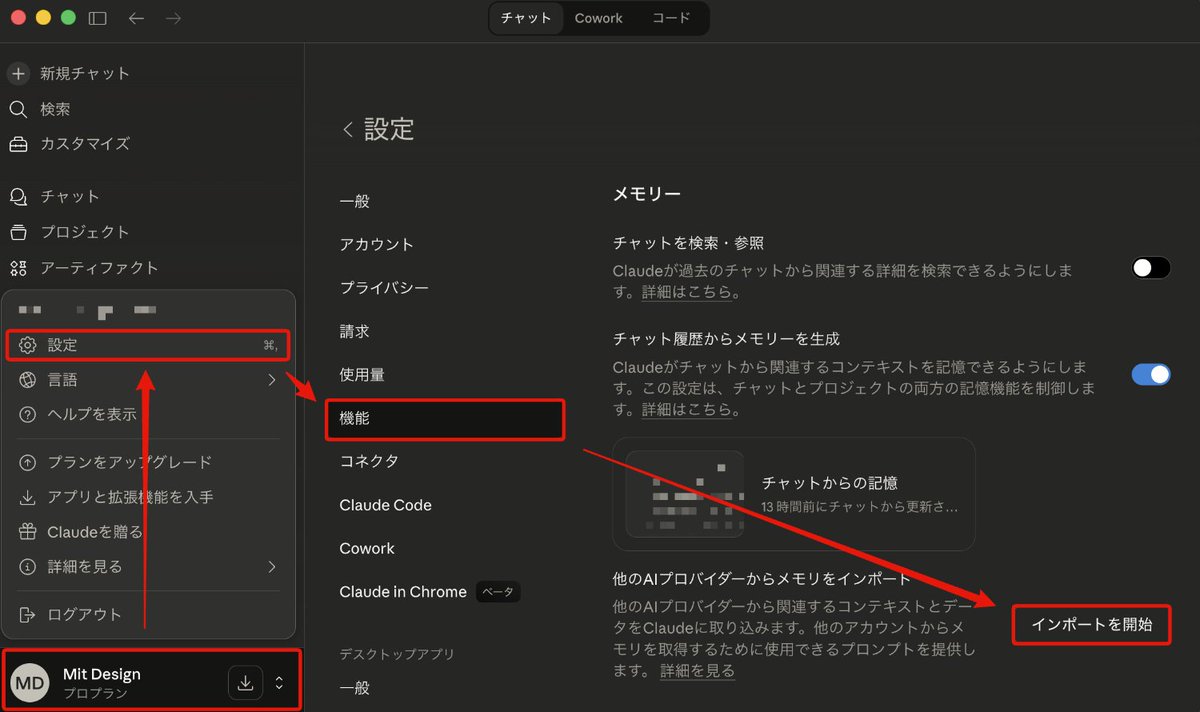
Task: Expand the 言語 submenu arrow
Action: click(272, 380)
